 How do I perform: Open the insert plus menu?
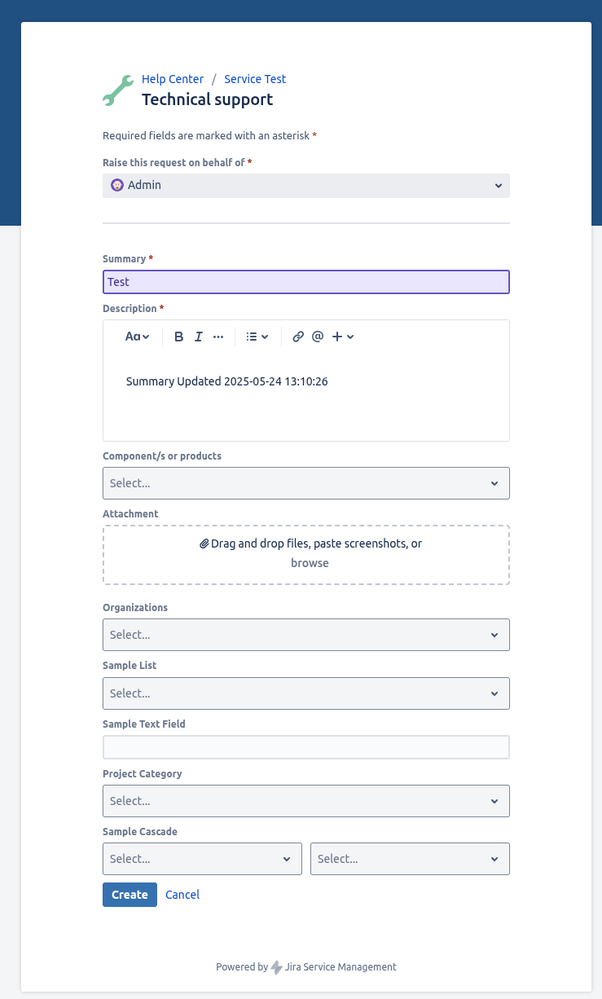[x=343, y=336]
